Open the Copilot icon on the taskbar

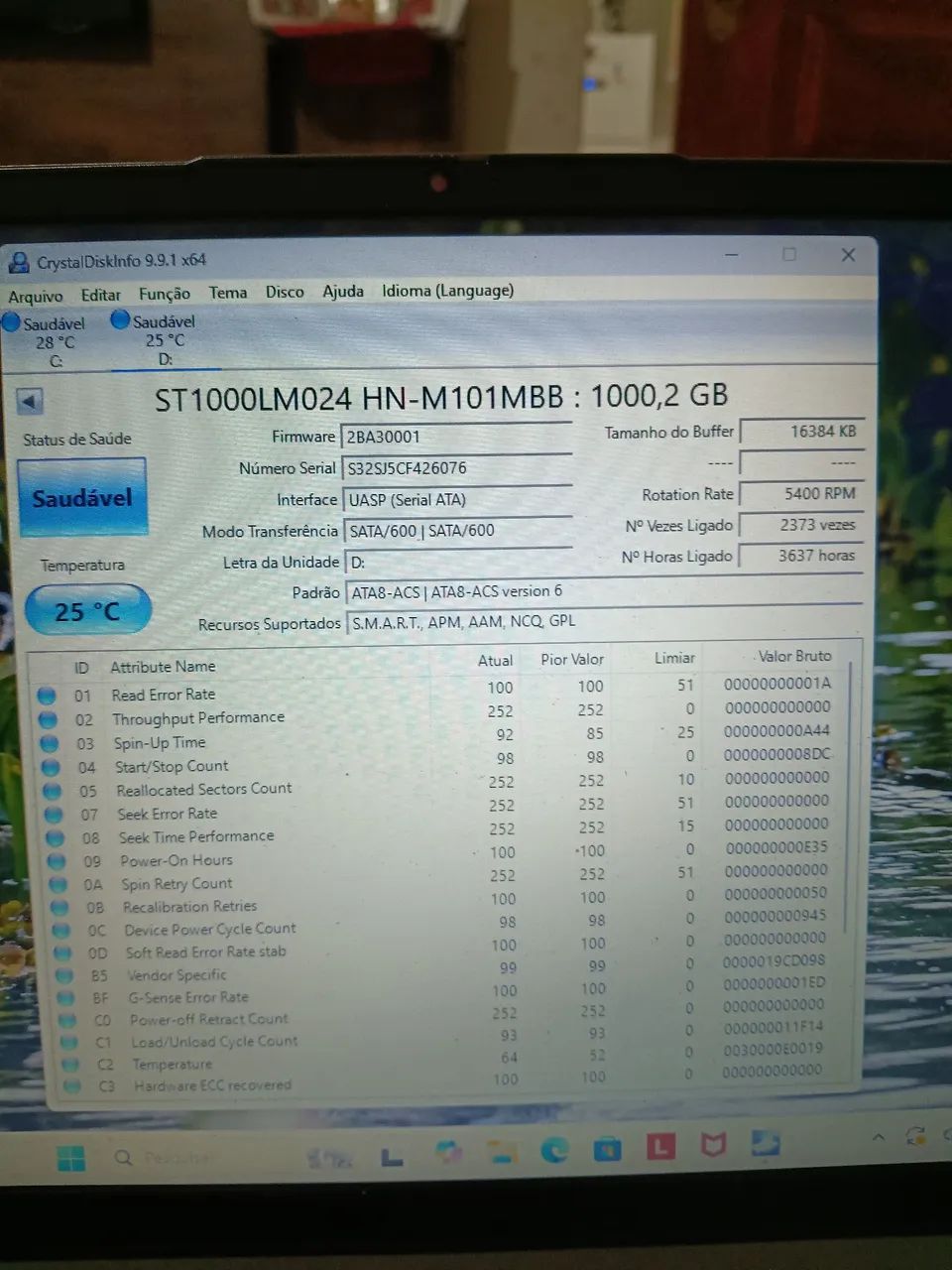point(449,1153)
